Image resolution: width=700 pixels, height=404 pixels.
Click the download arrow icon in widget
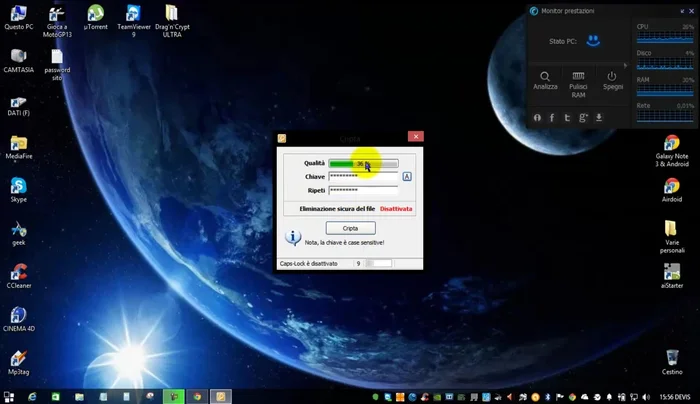pos(599,118)
